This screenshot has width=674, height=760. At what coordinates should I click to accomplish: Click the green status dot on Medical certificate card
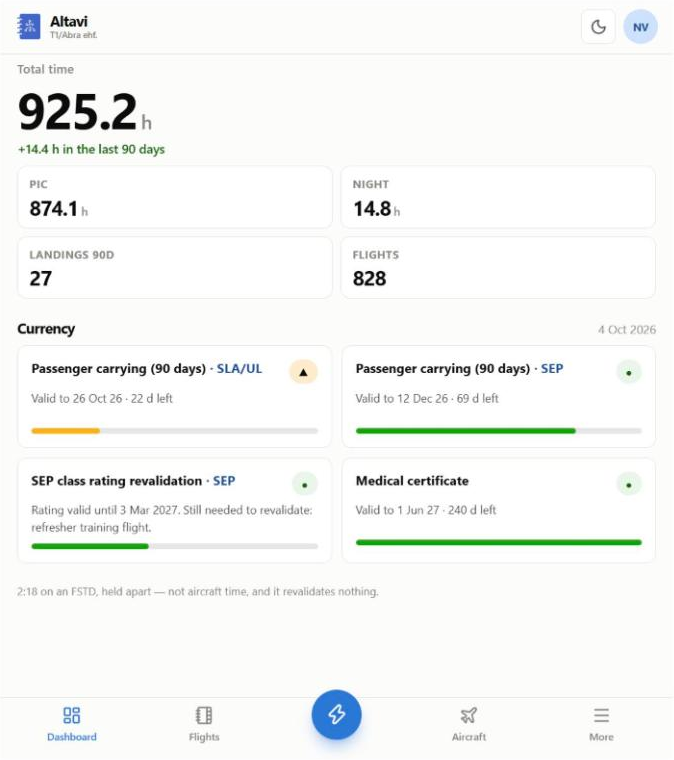(628, 484)
